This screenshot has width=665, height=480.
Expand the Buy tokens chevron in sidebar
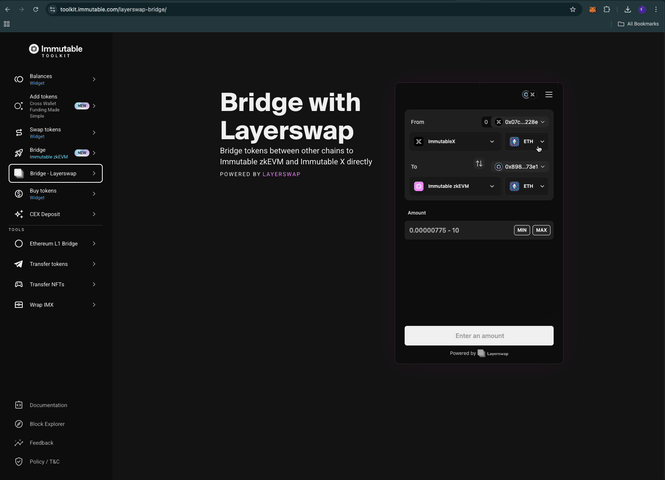point(94,194)
